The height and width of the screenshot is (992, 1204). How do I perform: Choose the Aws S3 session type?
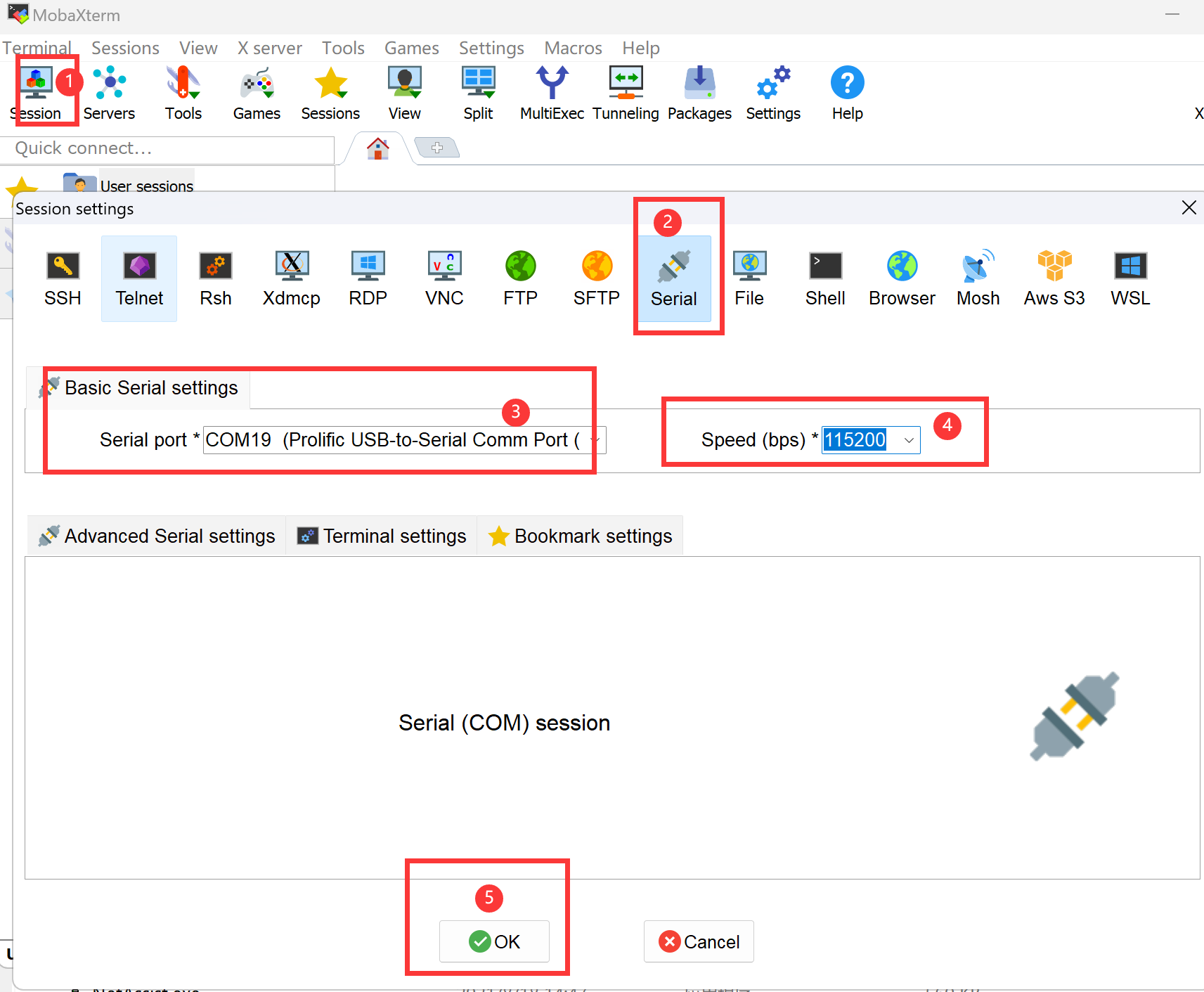click(1054, 278)
